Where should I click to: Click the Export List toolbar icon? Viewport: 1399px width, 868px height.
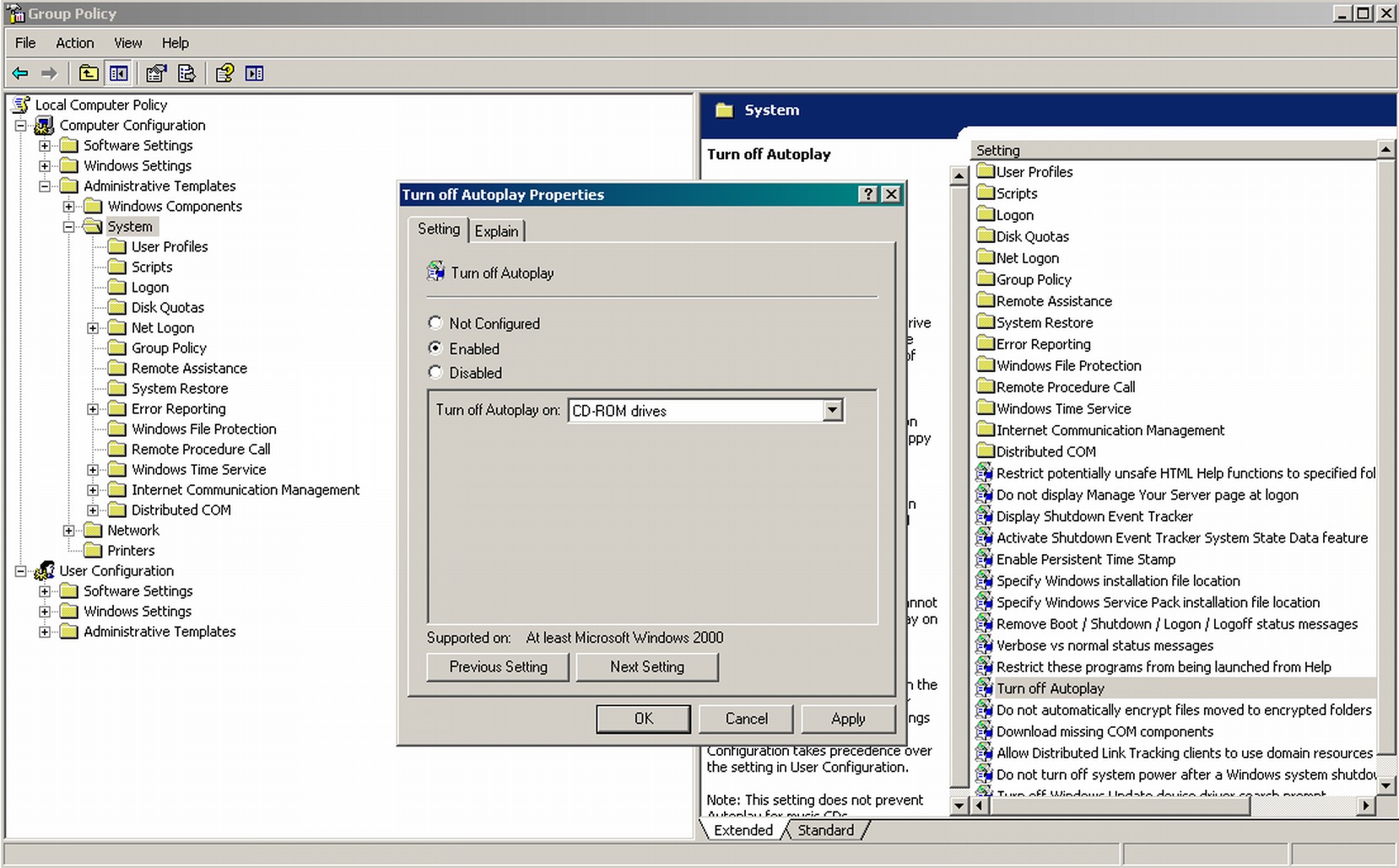186,73
